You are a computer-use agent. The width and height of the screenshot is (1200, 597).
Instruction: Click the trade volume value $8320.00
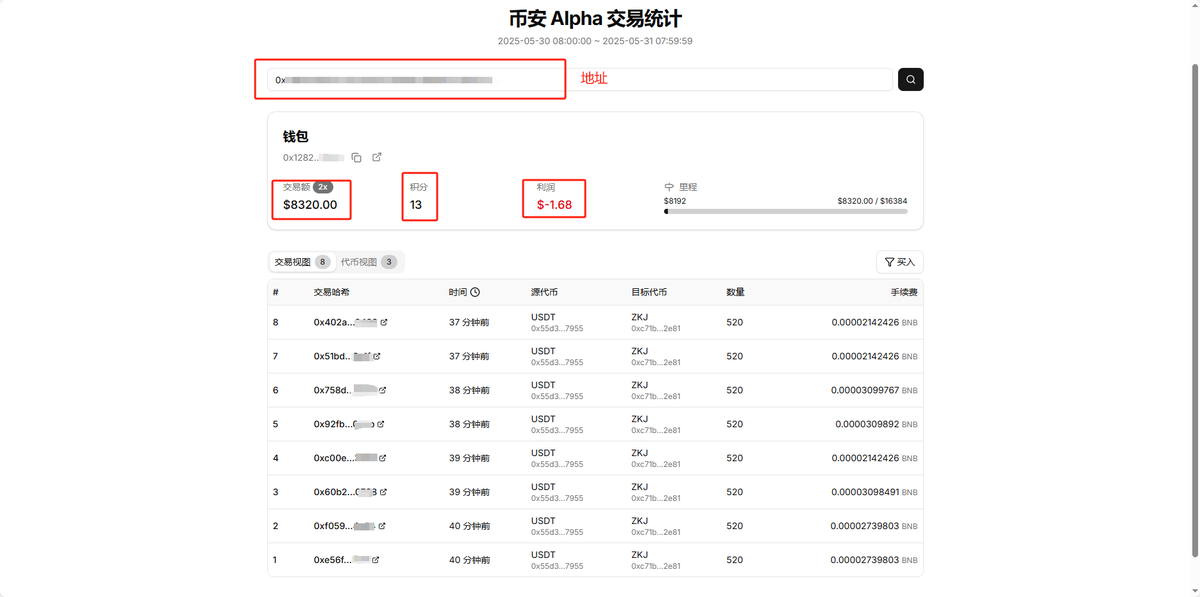point(310,205)
